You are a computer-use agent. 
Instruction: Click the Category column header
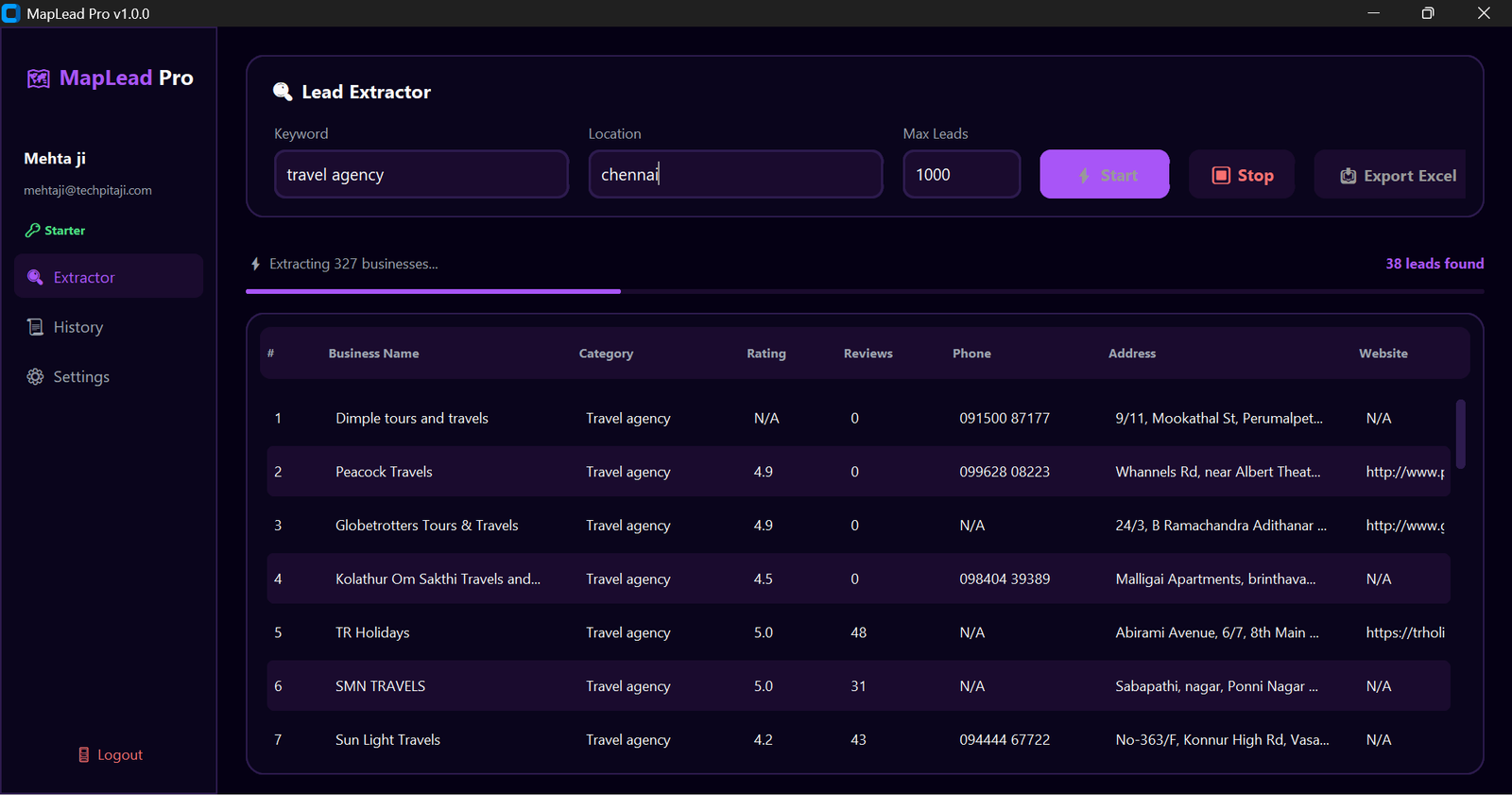pos(606,354)
